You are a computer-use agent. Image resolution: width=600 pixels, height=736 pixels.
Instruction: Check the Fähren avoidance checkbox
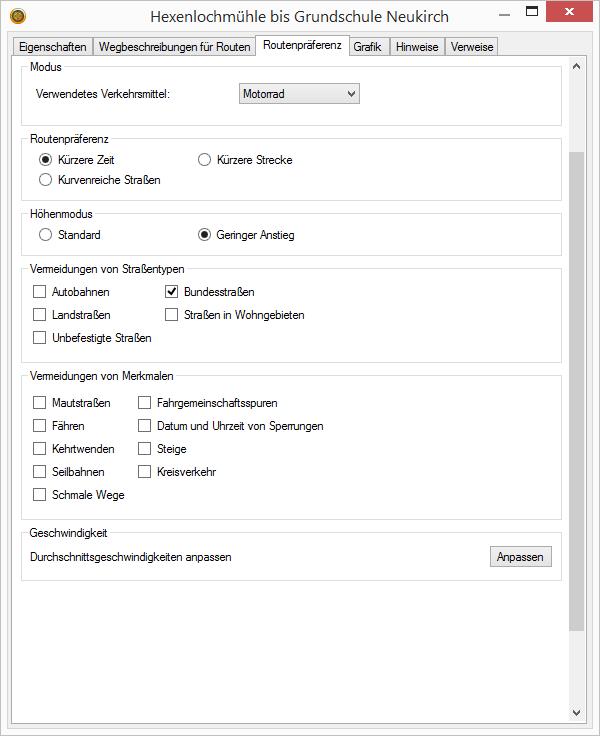tap(40, 426)
